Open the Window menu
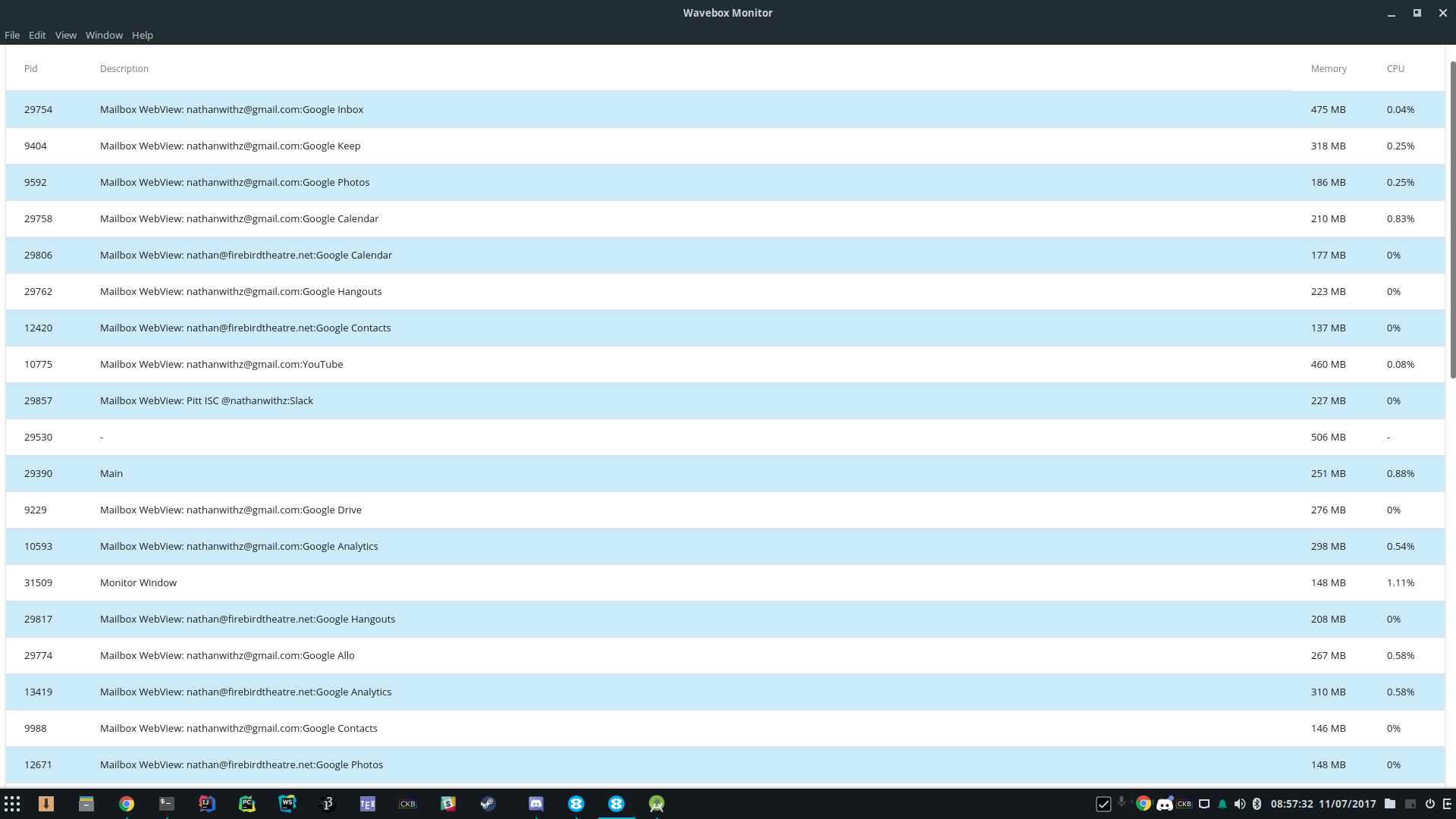 (104, 35)
